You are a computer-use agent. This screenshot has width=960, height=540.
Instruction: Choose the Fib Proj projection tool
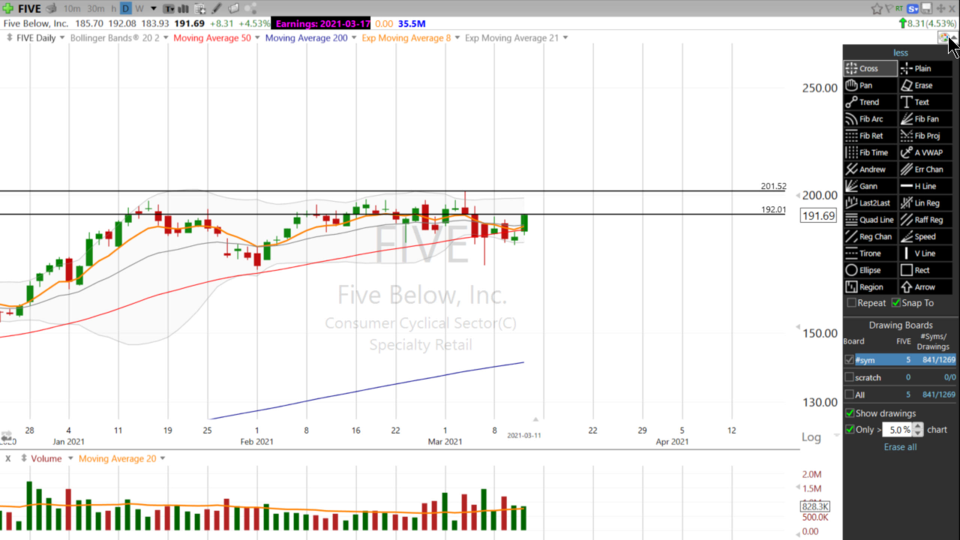[925, 136]
